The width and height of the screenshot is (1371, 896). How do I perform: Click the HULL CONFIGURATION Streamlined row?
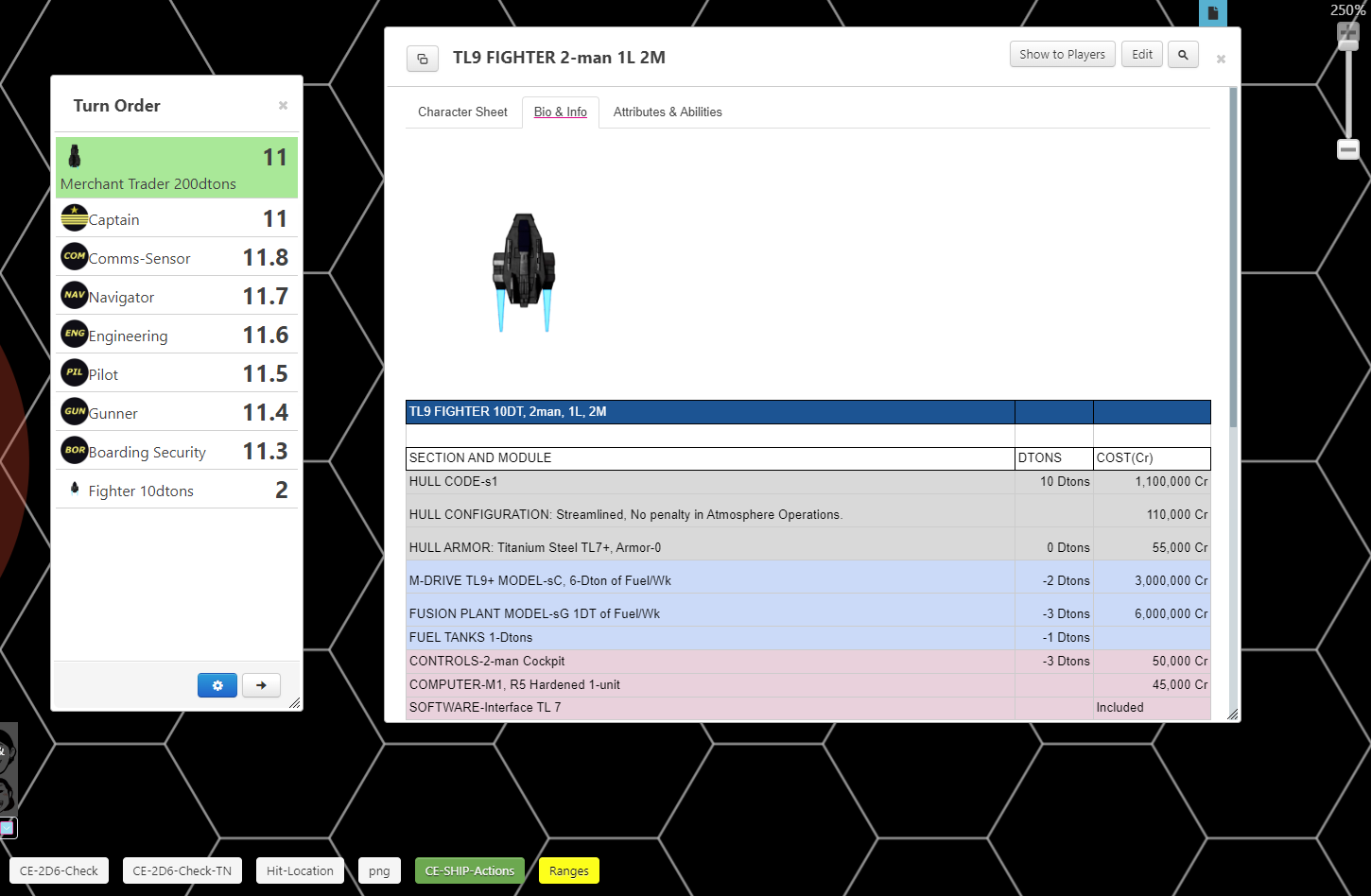(808, 510)
